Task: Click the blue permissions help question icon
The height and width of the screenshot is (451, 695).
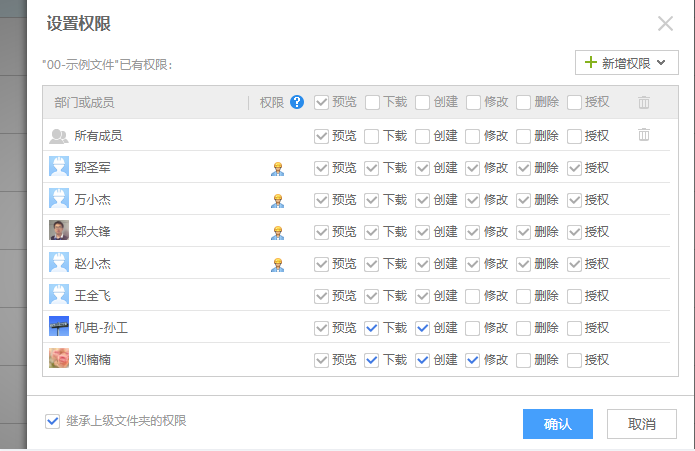Action: coord(297,102)
